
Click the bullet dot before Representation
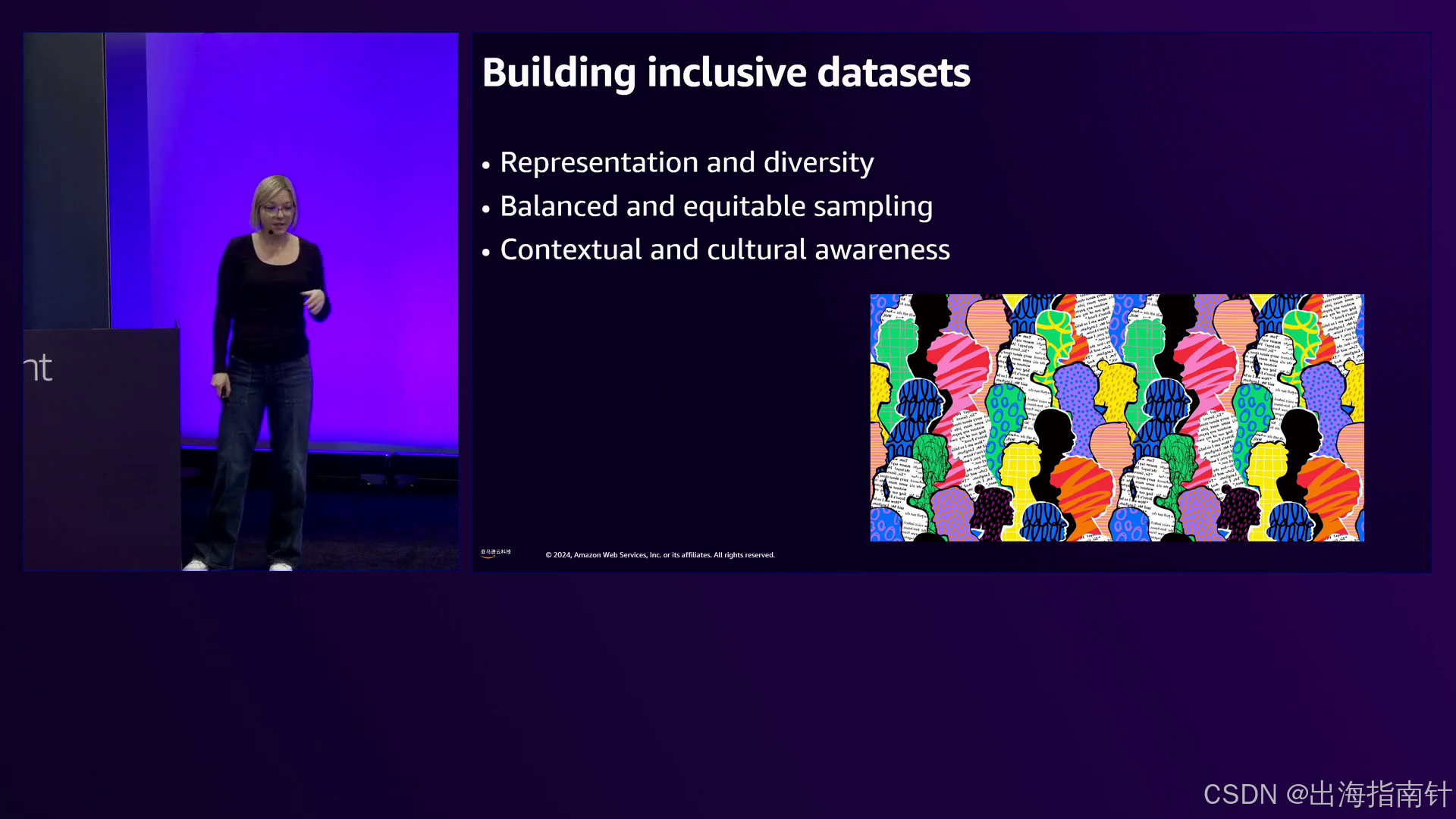tap(486, 165)
